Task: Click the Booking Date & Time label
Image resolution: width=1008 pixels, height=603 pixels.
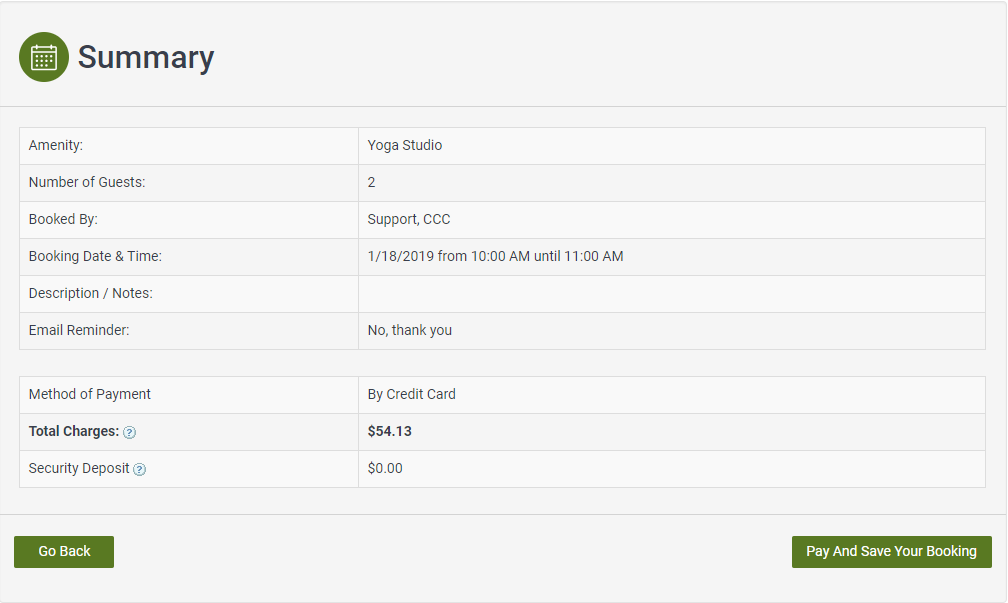Action: coord(95,256)
